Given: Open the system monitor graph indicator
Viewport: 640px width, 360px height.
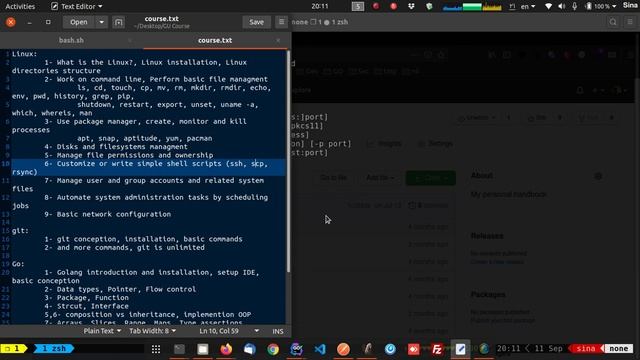Looking at the screenshot, I should pyautogui.click(x=472, y=6).
